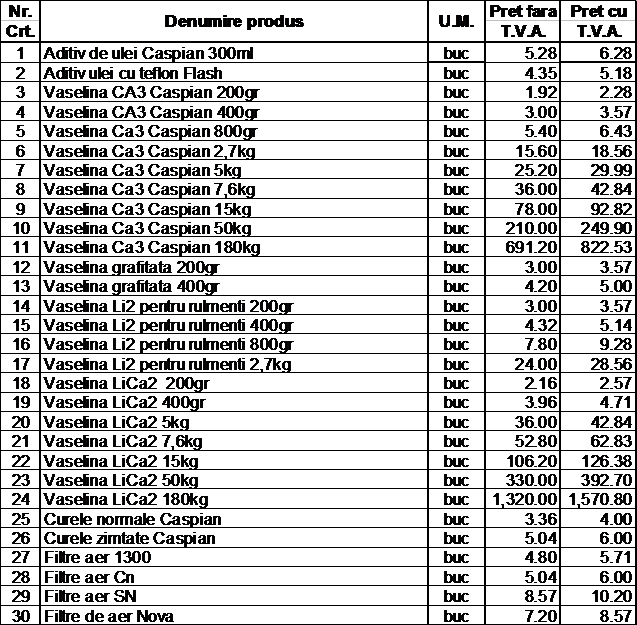Select cell 'Vaselina LiCa2 180kg'
The image size is (637, 625).
[234, 499]
